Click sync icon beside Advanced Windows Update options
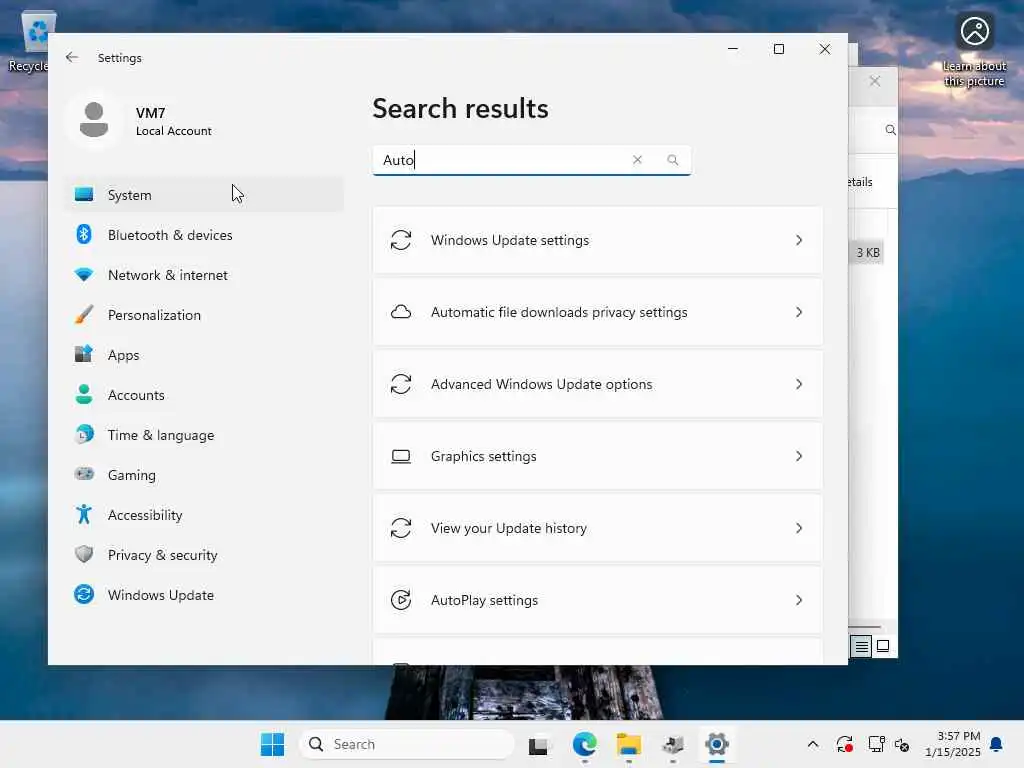The image size is (1024, 768). tap(401, 384)
